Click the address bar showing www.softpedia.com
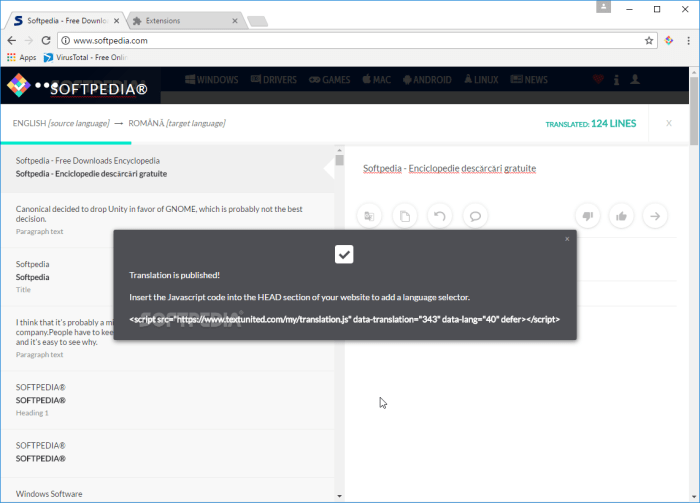The height and width of the screenshot is (503, 700). (x=357, y=41)
